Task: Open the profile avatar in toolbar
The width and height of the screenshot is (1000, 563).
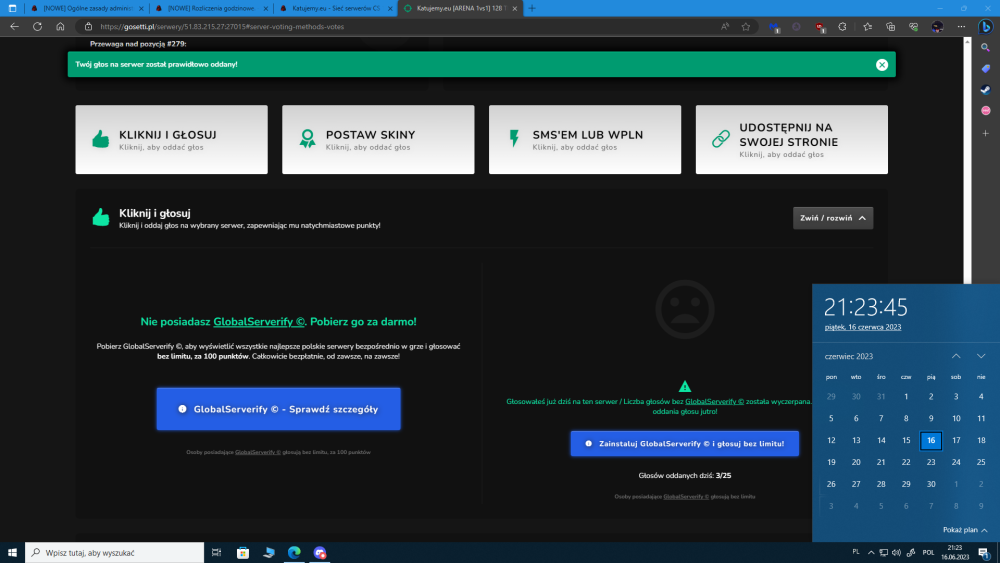Action: (937, 27)
